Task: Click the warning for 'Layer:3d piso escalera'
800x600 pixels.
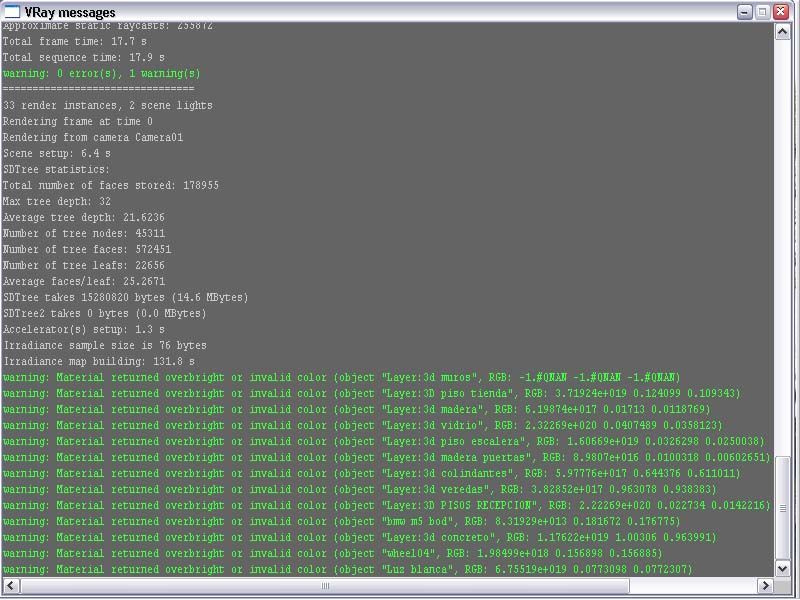Action: (384, 441)
